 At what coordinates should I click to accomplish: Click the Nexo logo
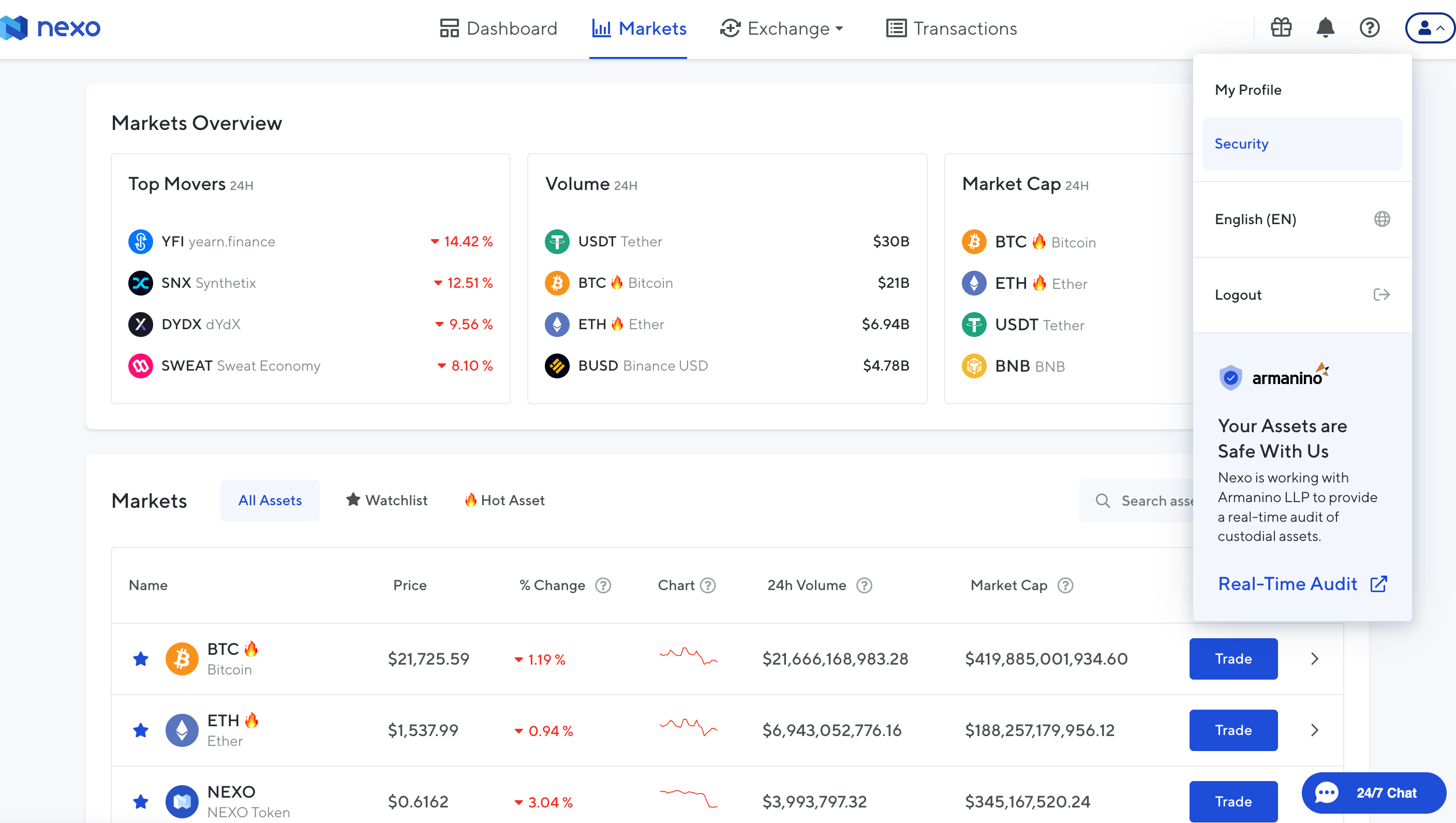coord(51,28)
